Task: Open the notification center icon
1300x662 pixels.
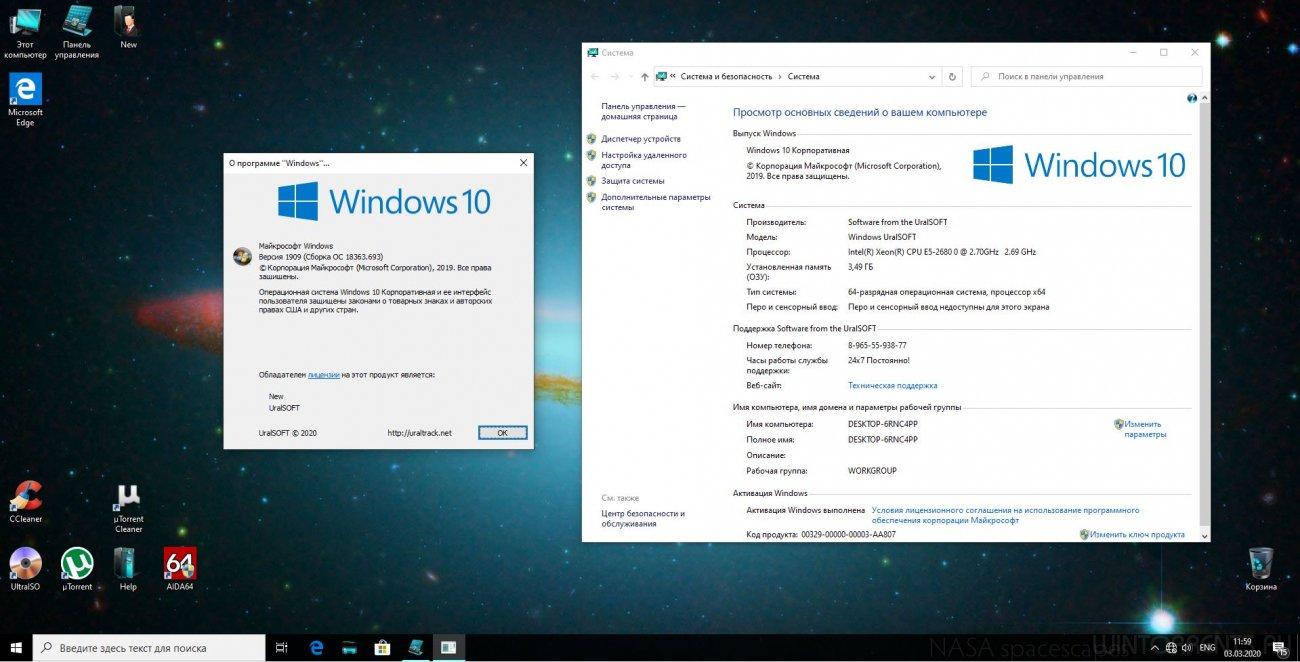Action: (1280, 648)
